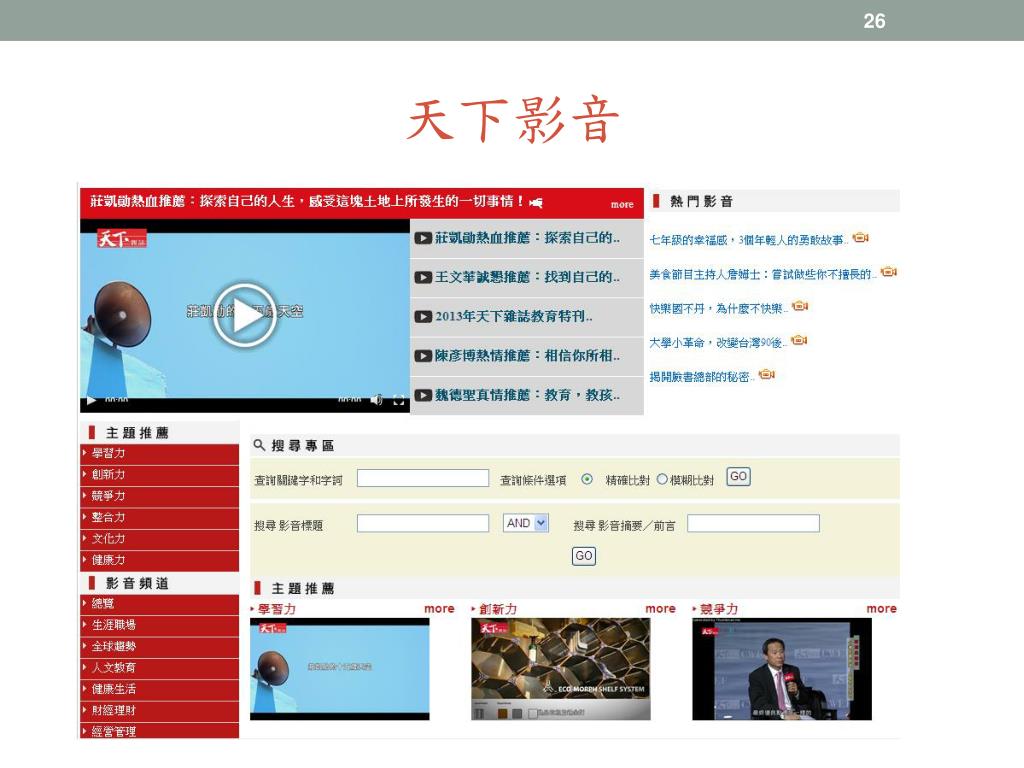Click camera icon next to 七年級的幸福感 link
This screenshot has width=1024, height=768.
click(861, 237)
